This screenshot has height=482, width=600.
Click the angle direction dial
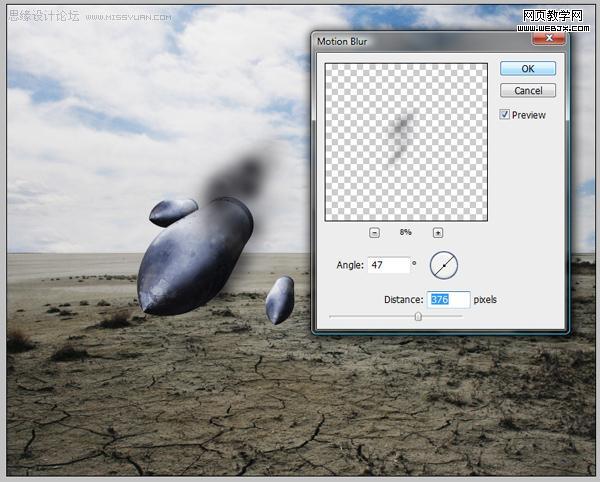(444, 265)
